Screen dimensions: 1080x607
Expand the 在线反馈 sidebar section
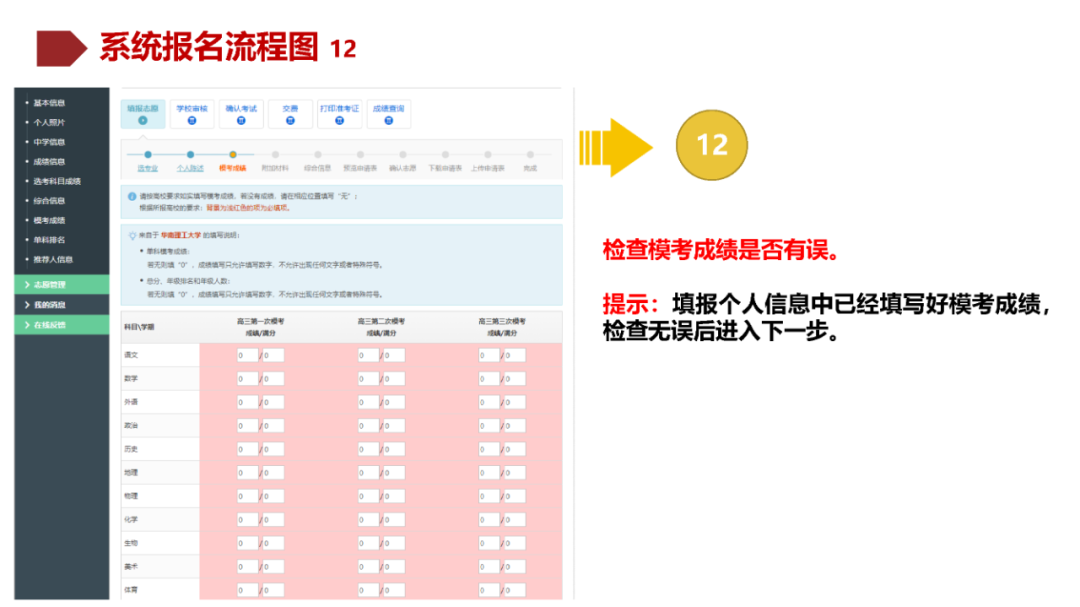point(49,323)
